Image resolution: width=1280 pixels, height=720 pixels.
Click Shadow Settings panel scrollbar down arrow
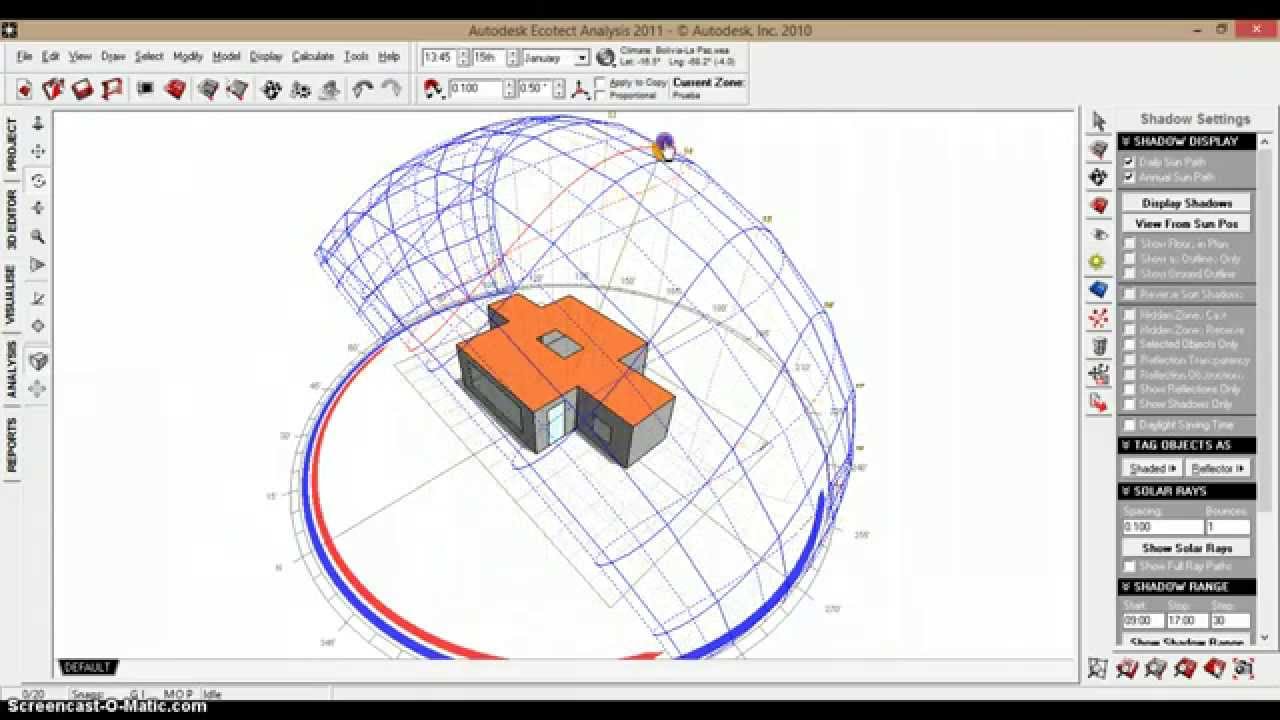click(1264, 637)
